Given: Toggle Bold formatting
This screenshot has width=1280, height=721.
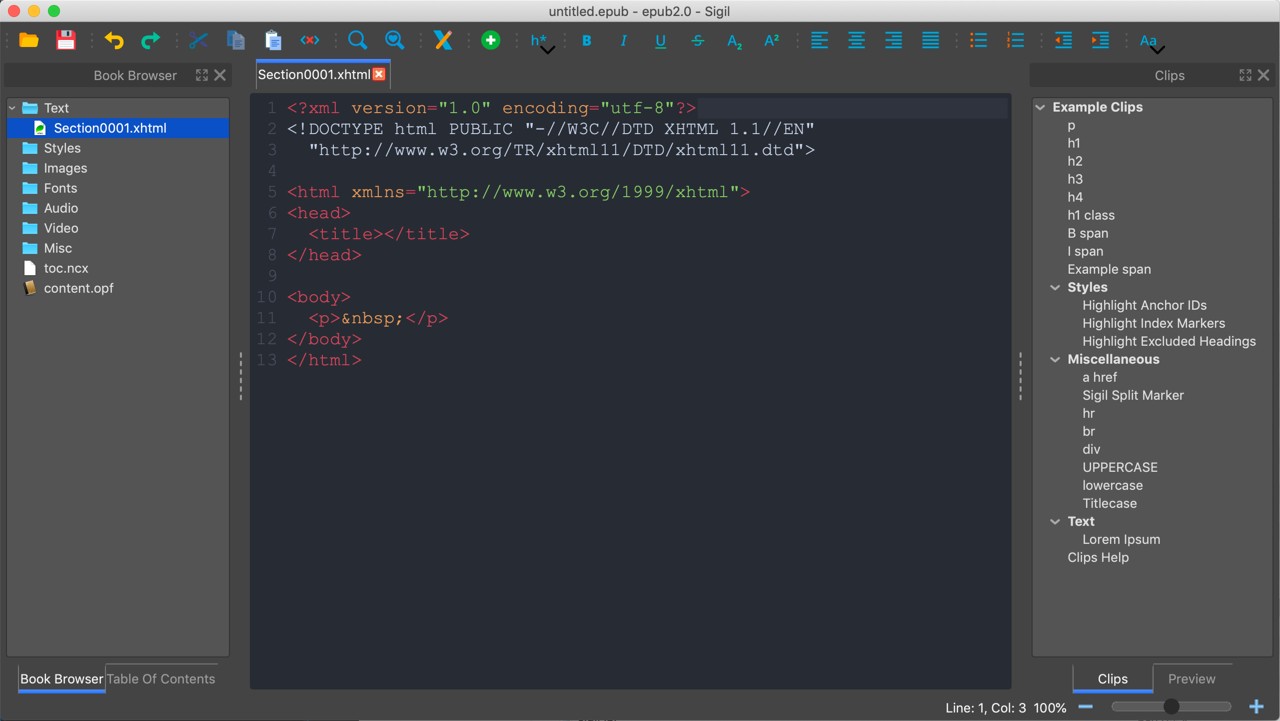Looking at the screenshot, I should click(x=587, y=41).
